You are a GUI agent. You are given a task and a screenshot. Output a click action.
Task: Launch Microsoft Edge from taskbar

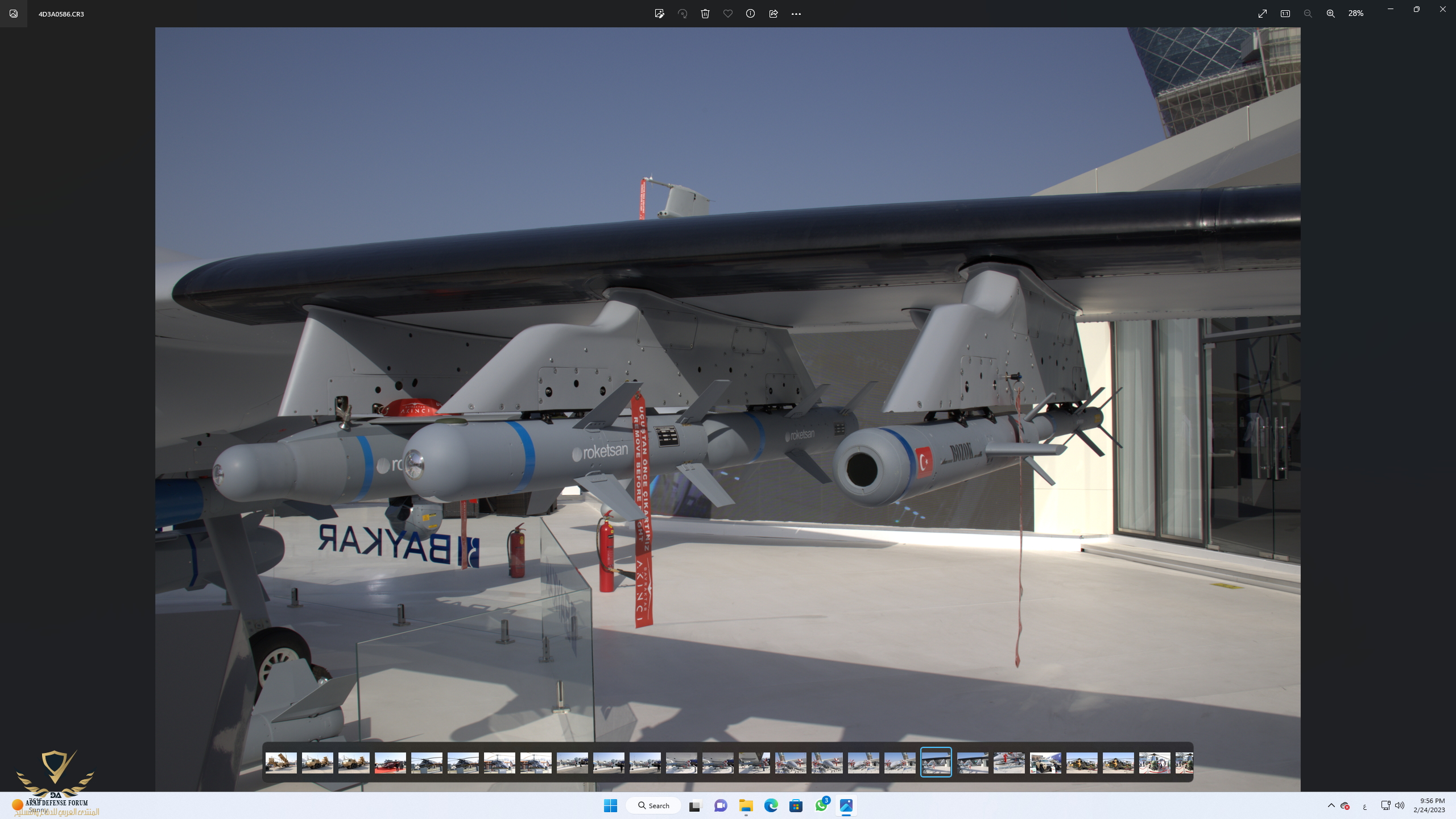point(771,805)
